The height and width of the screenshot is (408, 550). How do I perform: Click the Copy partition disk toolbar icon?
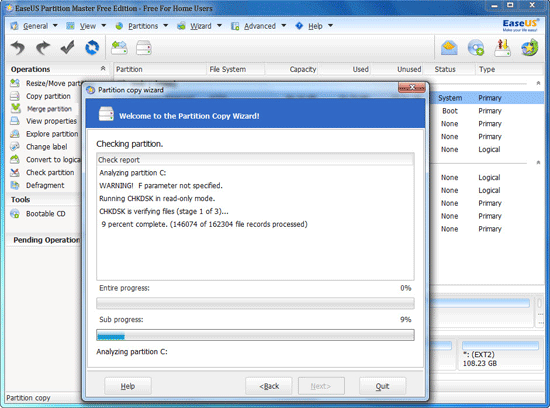click(x=144, y=48)
